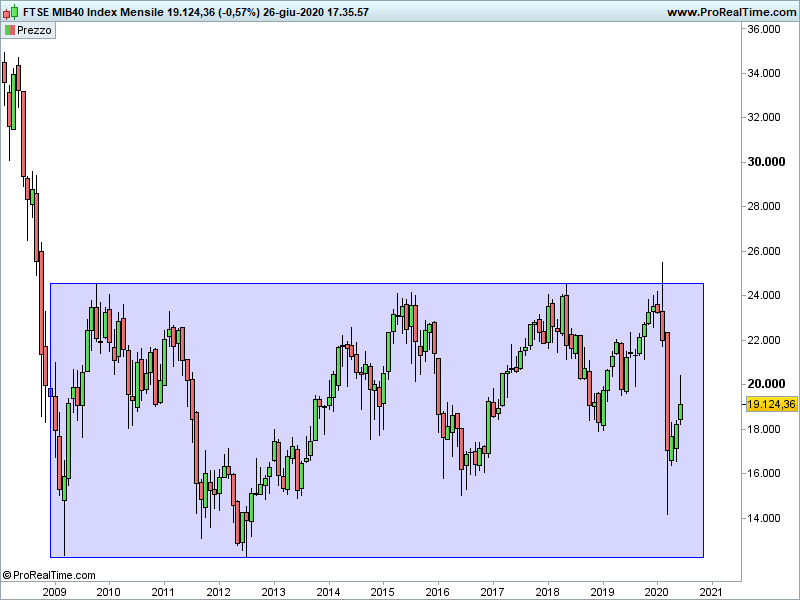800x600 pixels.
Task: Select the FTSE MIB40 Index Mensile title text
Action: click(x=93, y=12)
